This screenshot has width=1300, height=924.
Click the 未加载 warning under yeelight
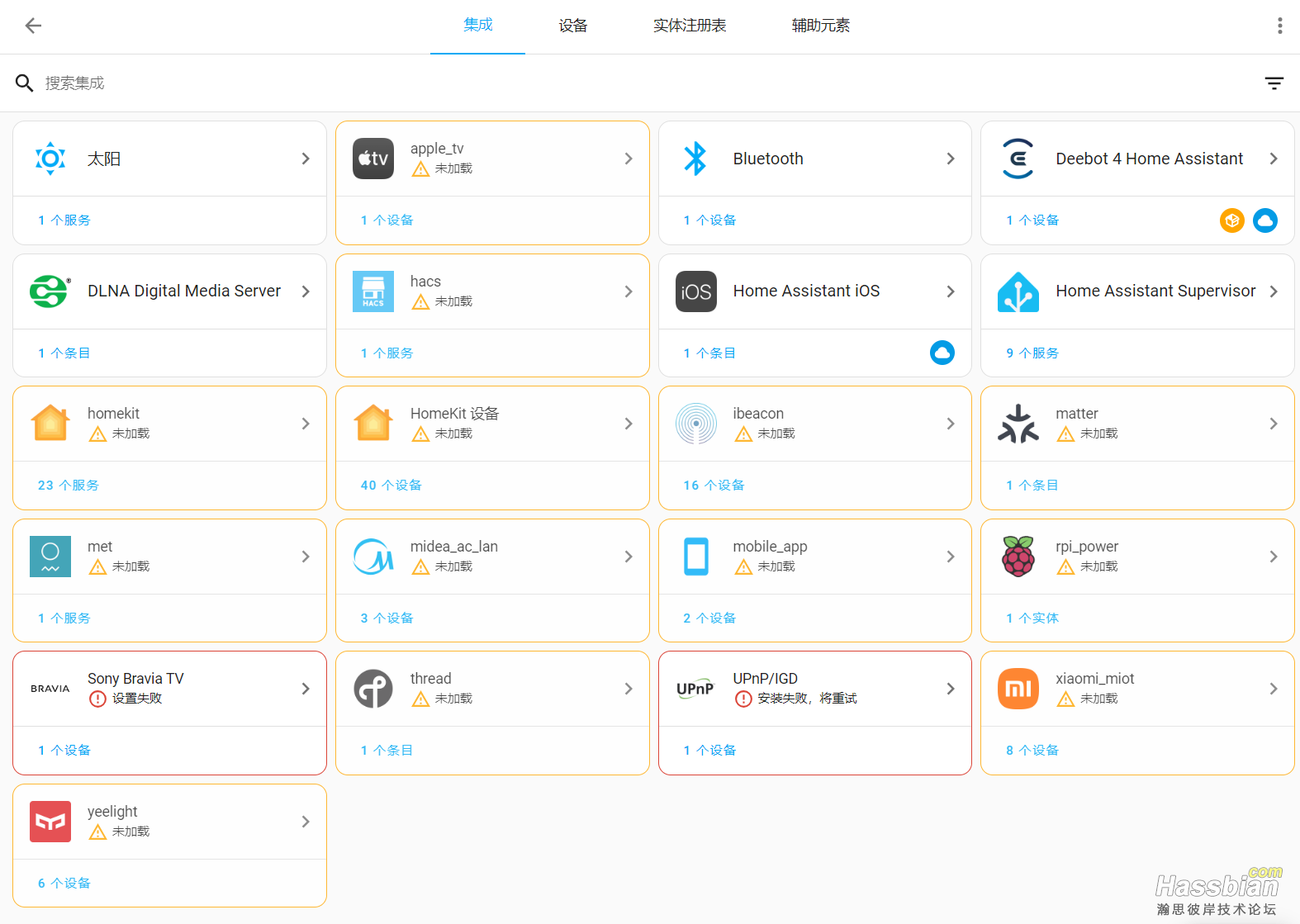point(120,832)
